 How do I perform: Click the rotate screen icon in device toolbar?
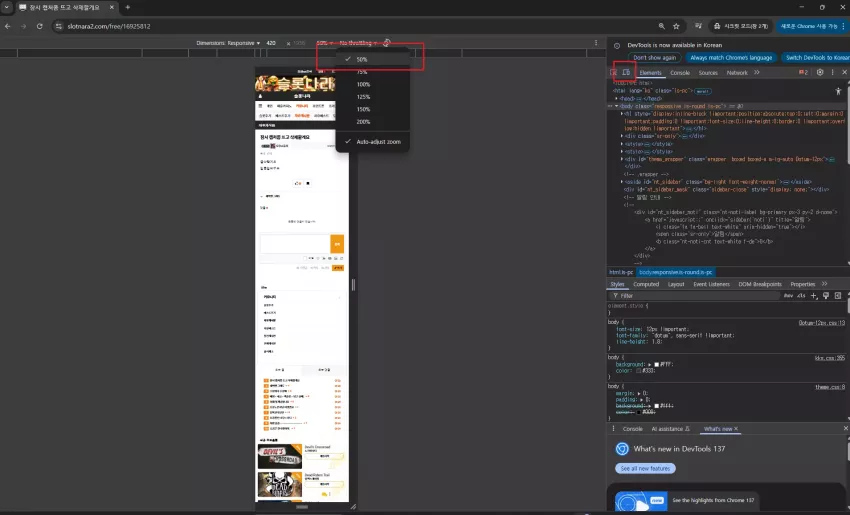(387, 43)
